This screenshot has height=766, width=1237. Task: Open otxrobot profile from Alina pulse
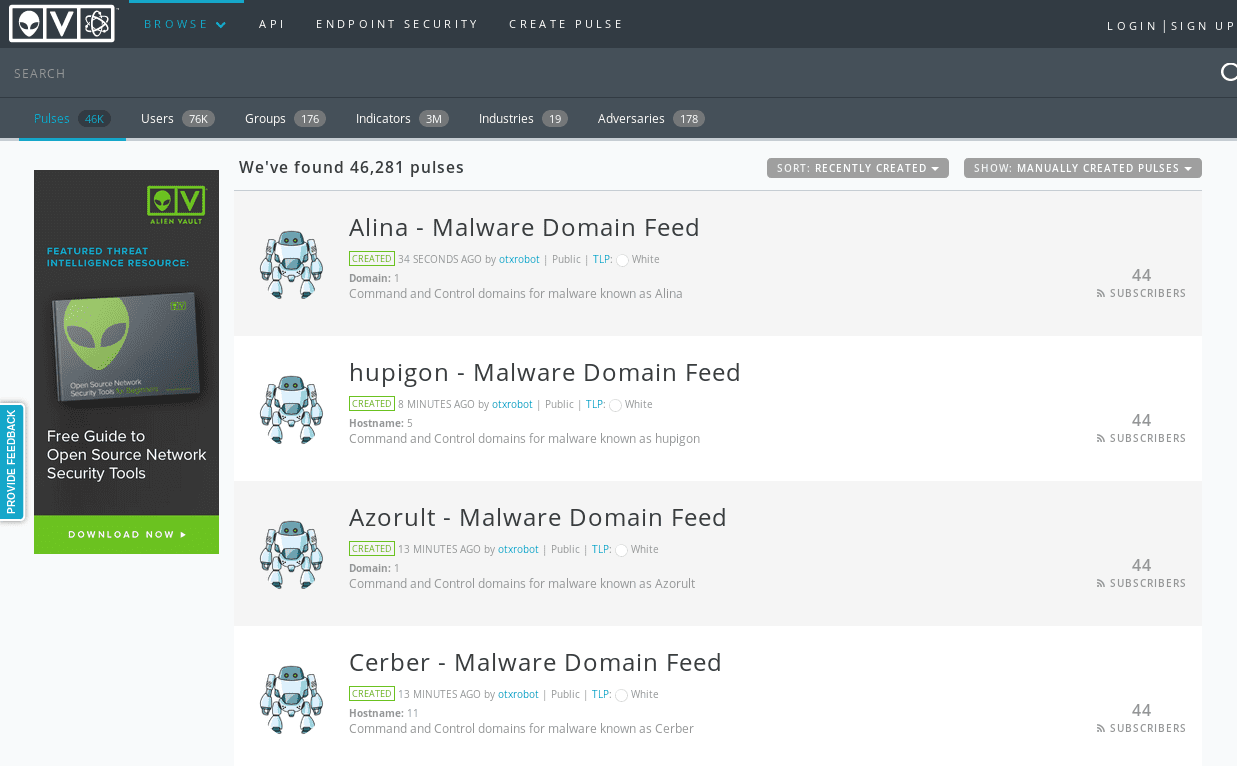coord(519,260)
